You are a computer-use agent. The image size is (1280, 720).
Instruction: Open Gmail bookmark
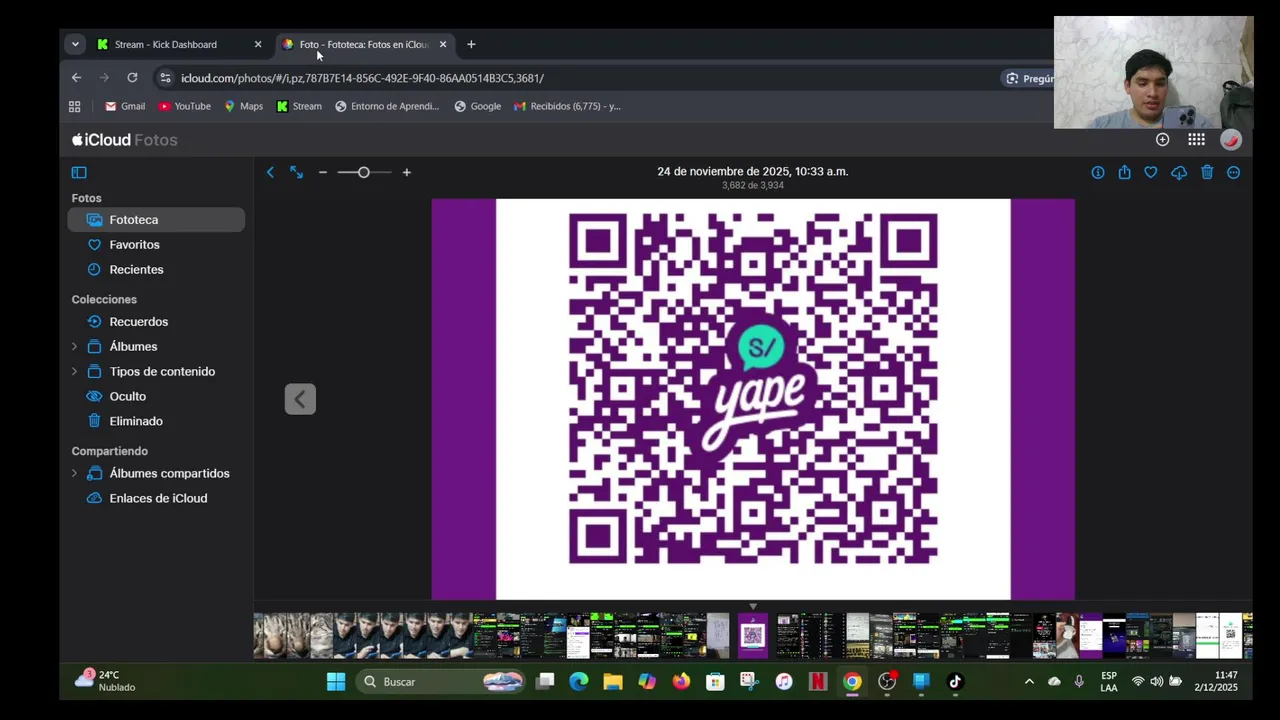tap(125, 106)
